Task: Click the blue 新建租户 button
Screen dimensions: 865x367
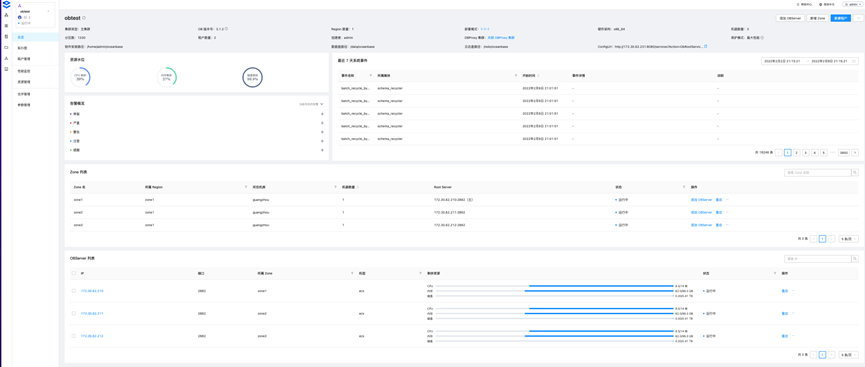Action: tap(841, 18)
